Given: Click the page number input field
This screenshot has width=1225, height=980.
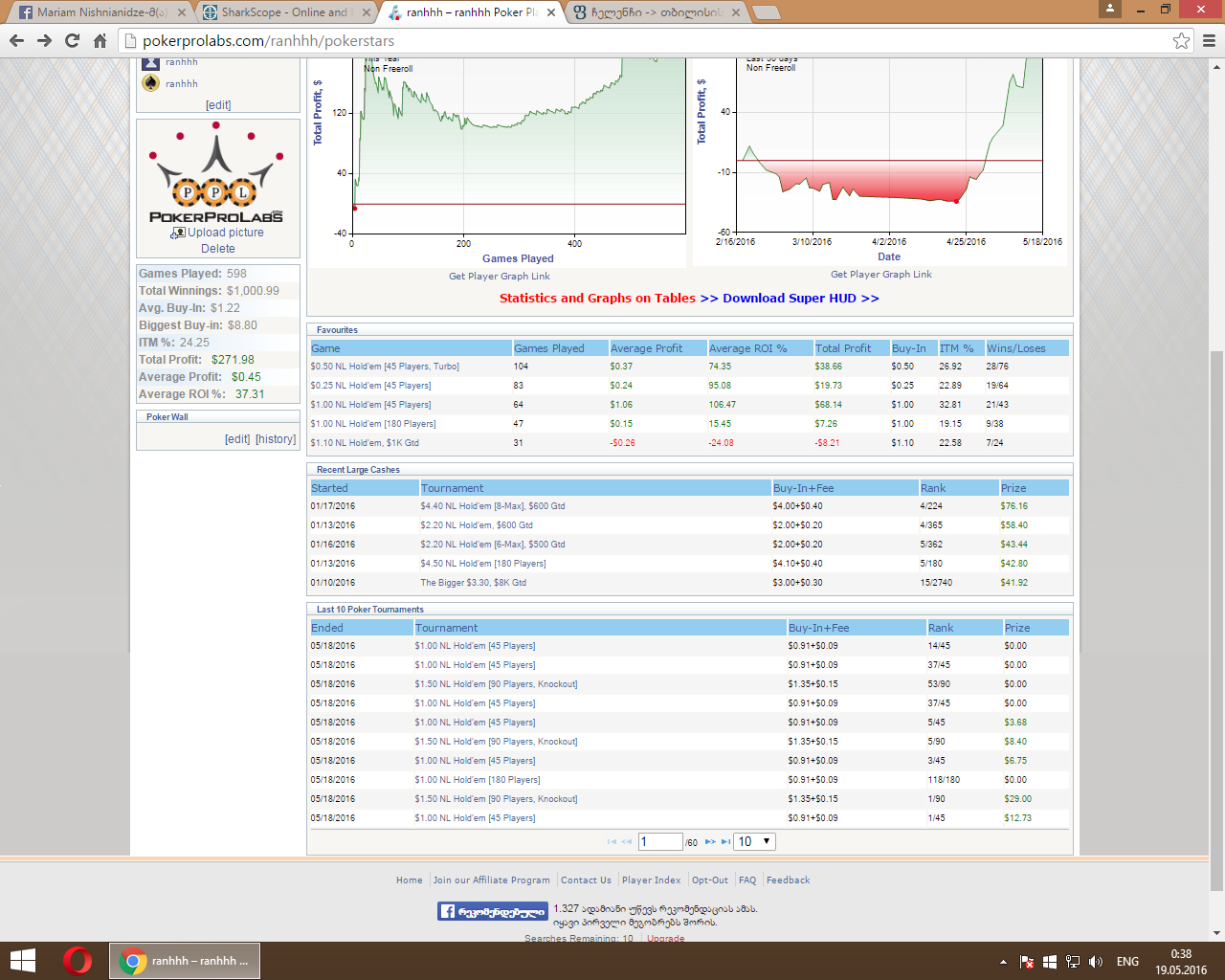Looking at the screenshot, I should [659, 842].
